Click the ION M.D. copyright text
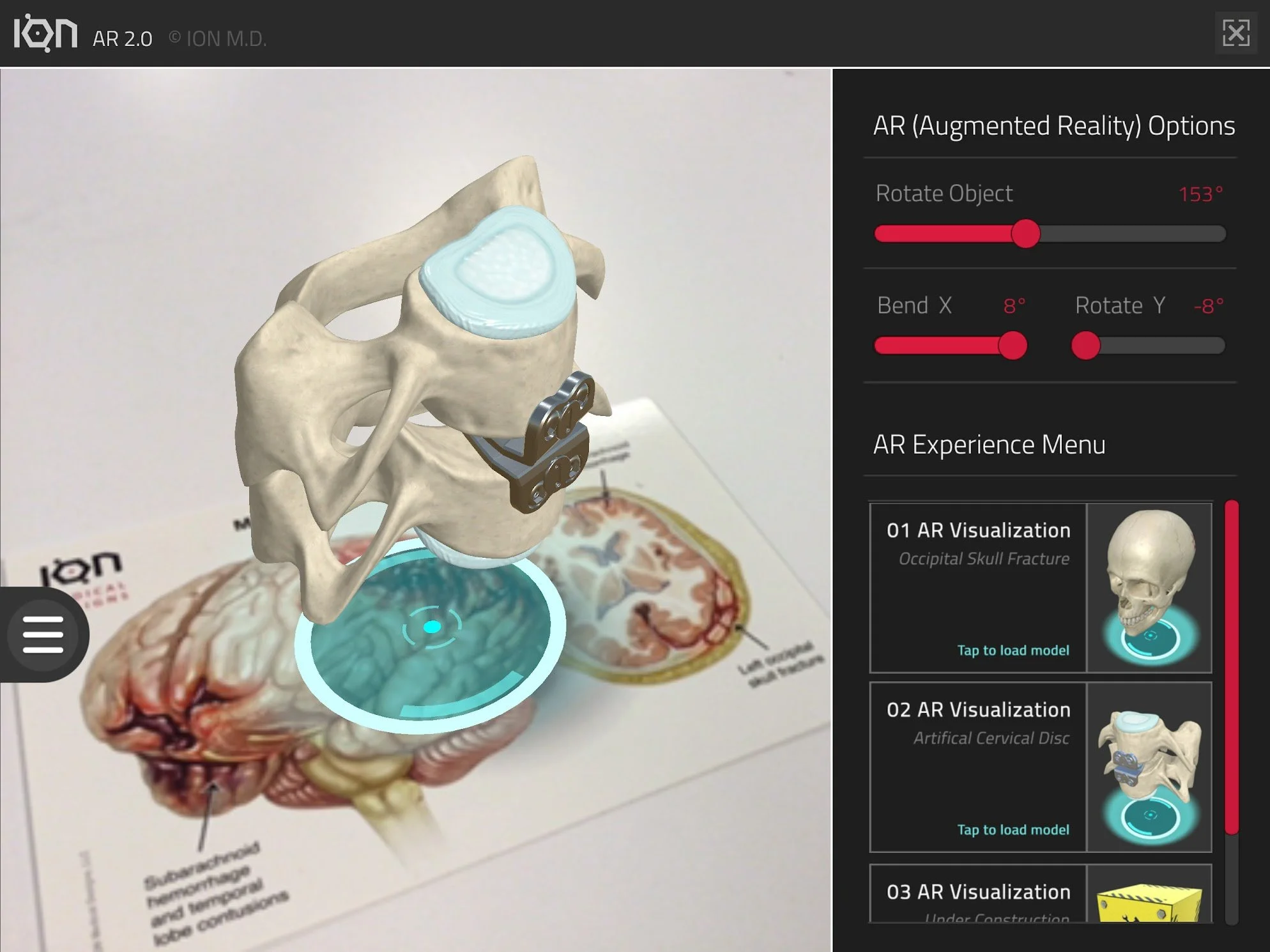The image size is (1270, 952). click(x=218, y=39)
